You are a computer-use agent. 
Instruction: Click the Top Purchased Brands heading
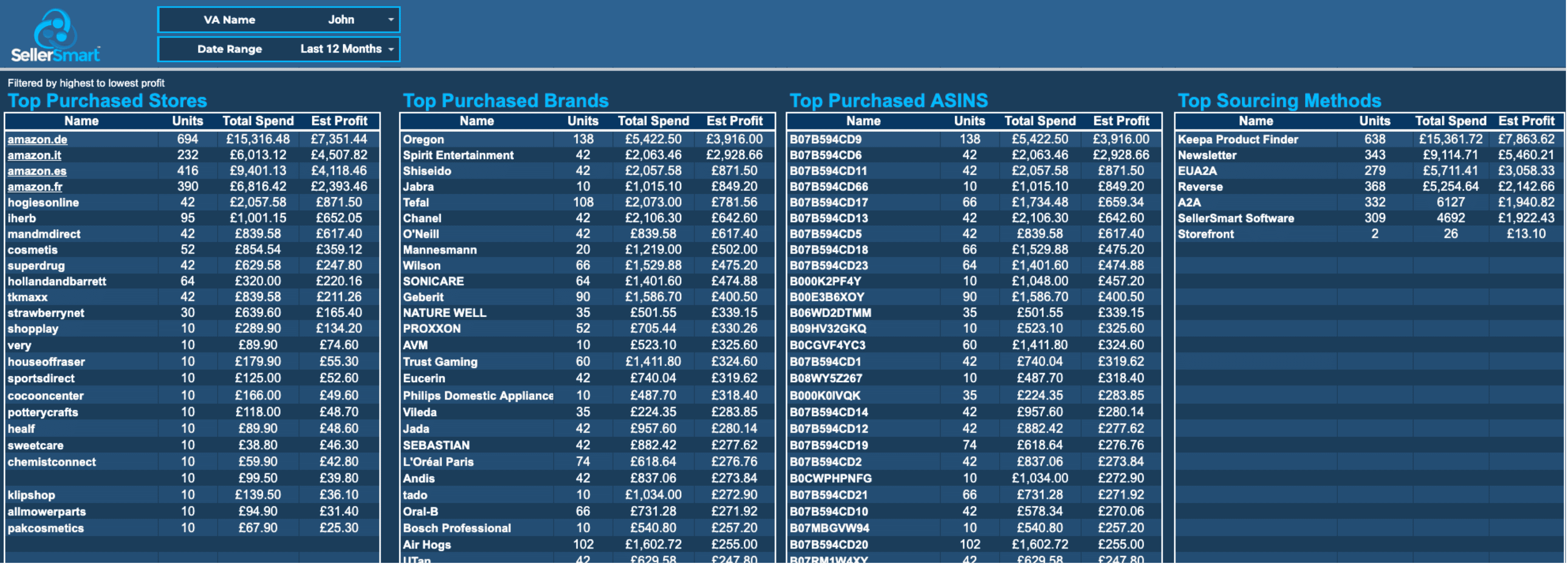[x=506, y=100]
